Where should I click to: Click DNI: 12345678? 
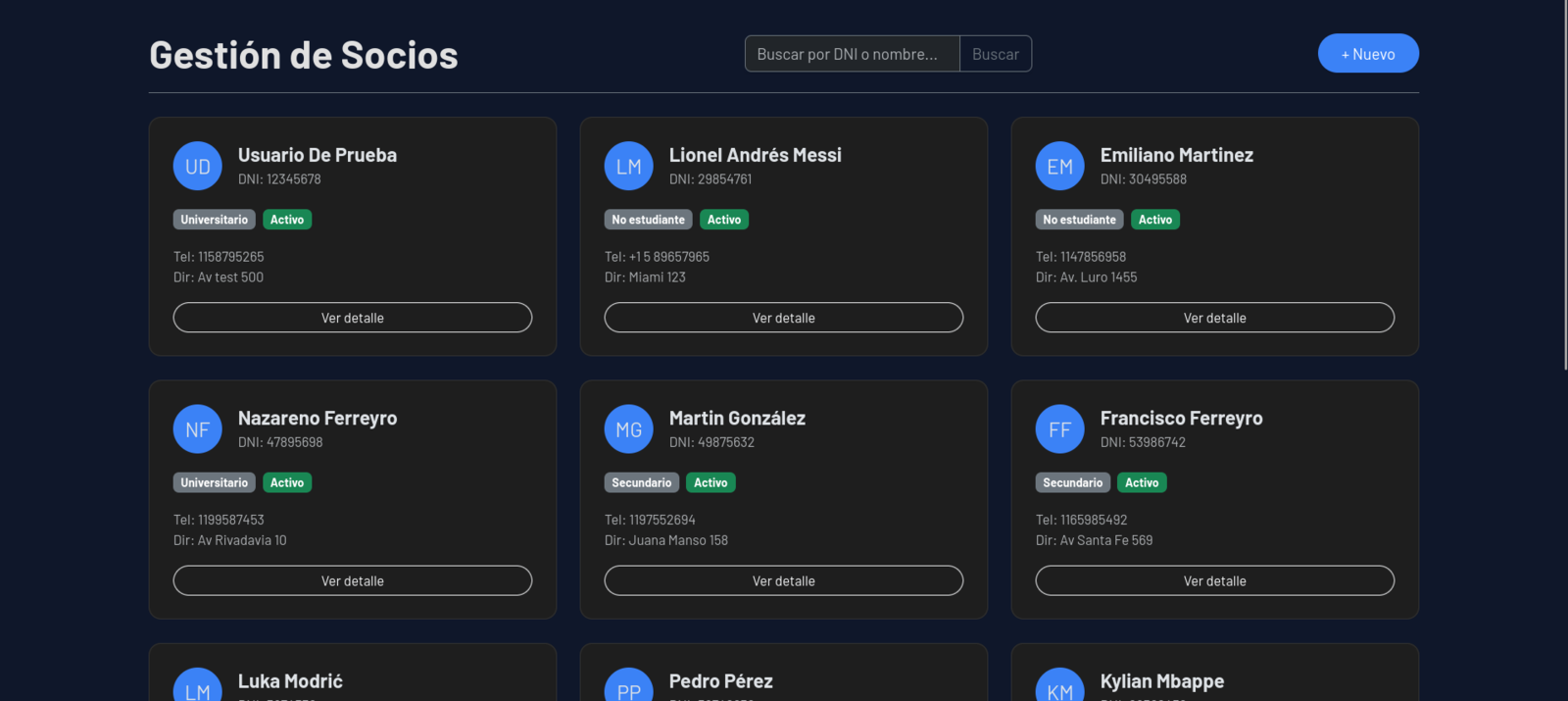point(279,179)
